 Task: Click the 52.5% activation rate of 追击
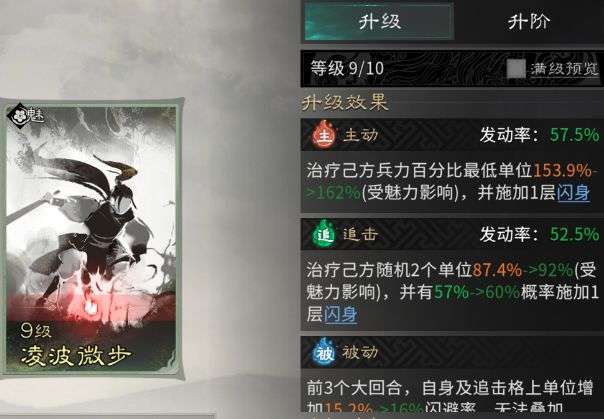[x=574, y=234]
